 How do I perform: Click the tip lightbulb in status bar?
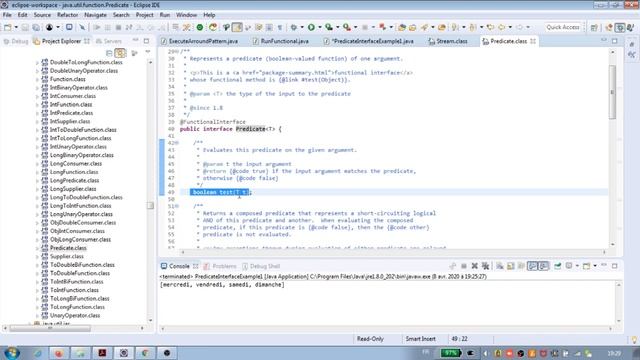[x=634, y=340]
